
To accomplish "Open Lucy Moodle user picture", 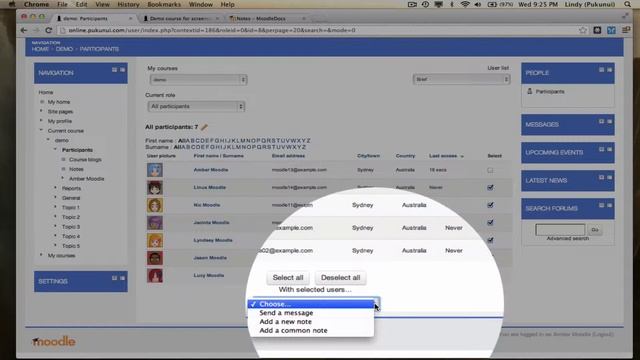I will pyautogui.click(x=155, y=275).
